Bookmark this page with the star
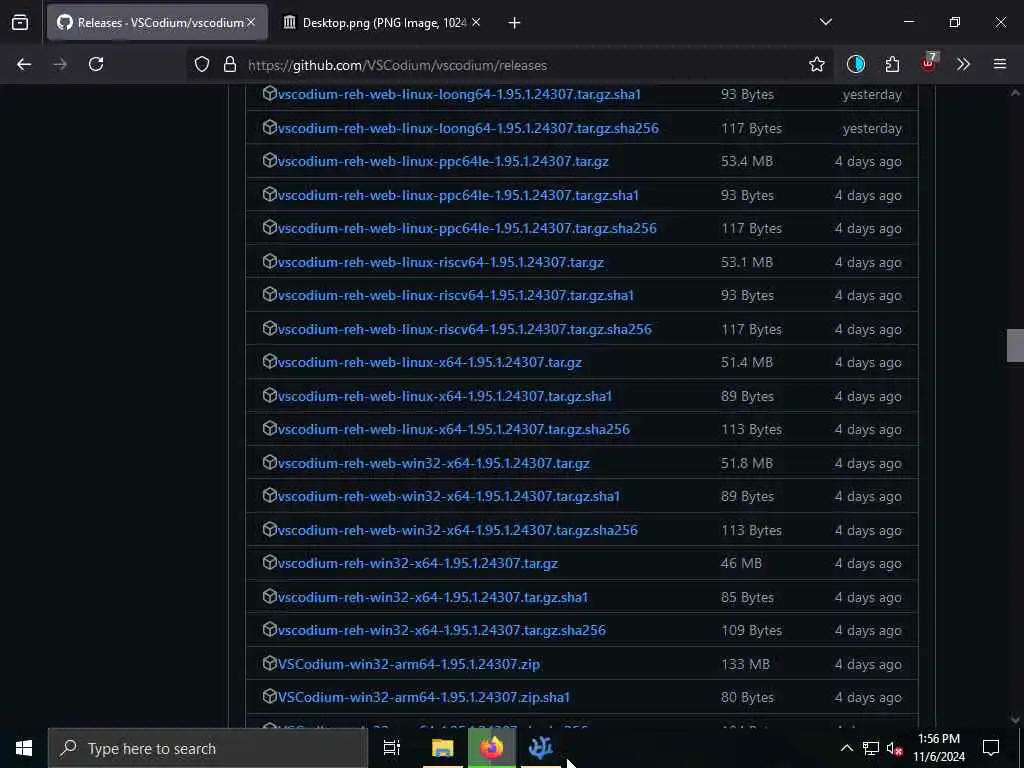This screenshot has width=1024, height=768. pyautogui.click(x=816, y=64)
